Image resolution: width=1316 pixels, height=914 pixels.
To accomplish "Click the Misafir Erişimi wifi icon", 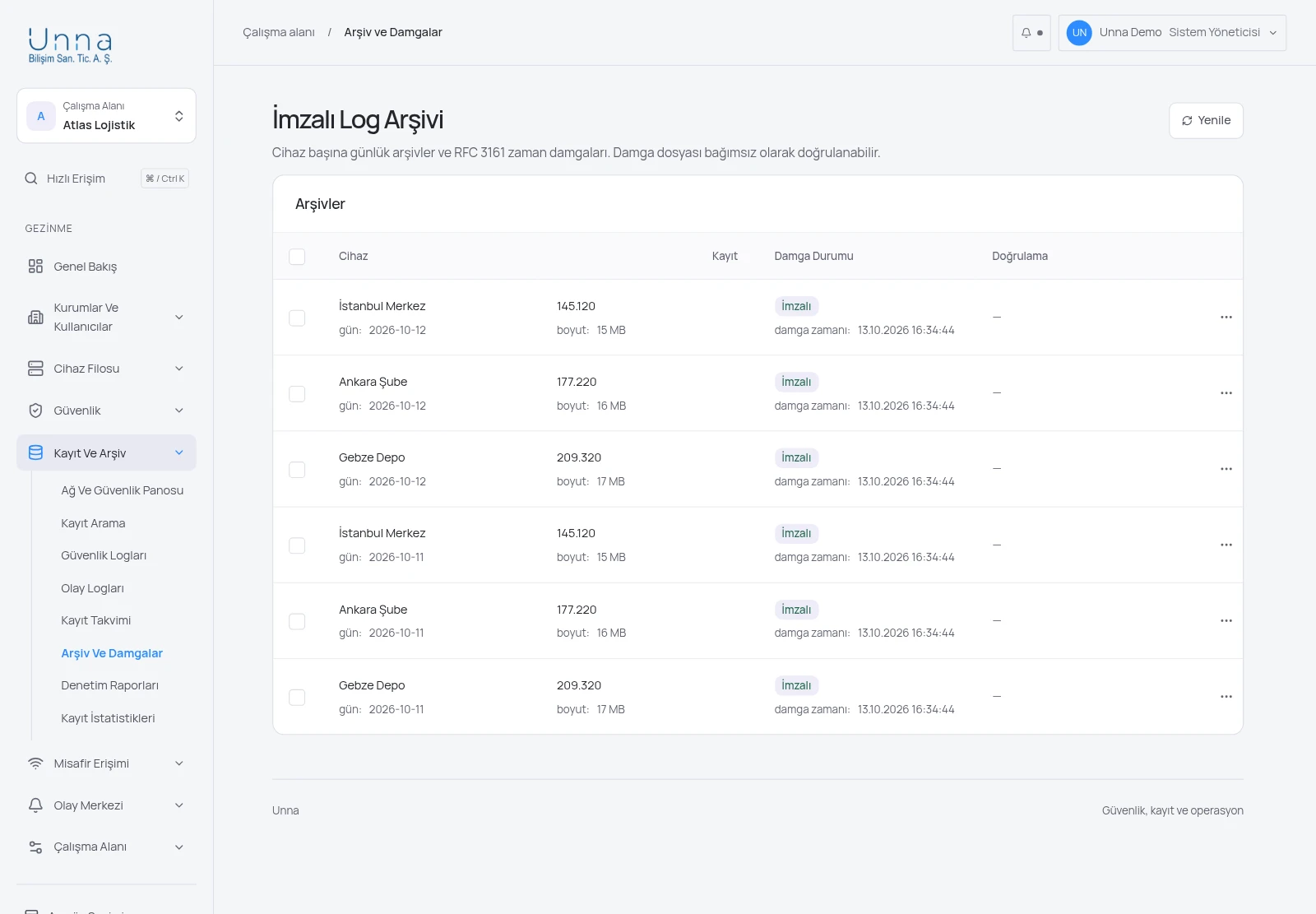I will [35, 763].
